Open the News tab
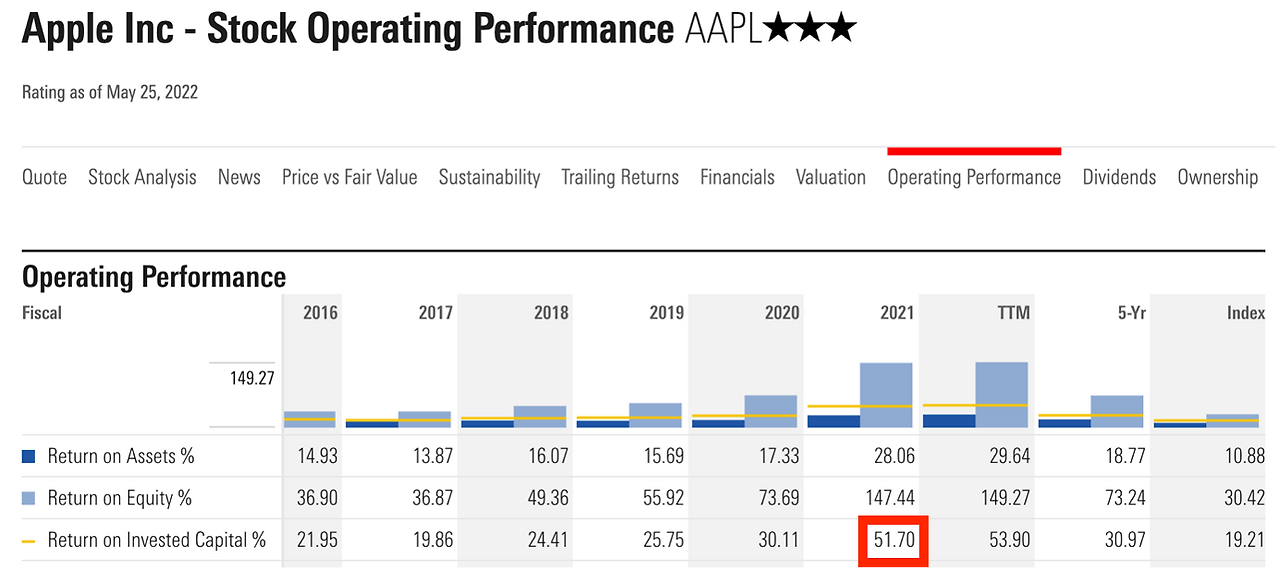The height and width of the screenshot is (570, 1280). [x=239, y=177]
